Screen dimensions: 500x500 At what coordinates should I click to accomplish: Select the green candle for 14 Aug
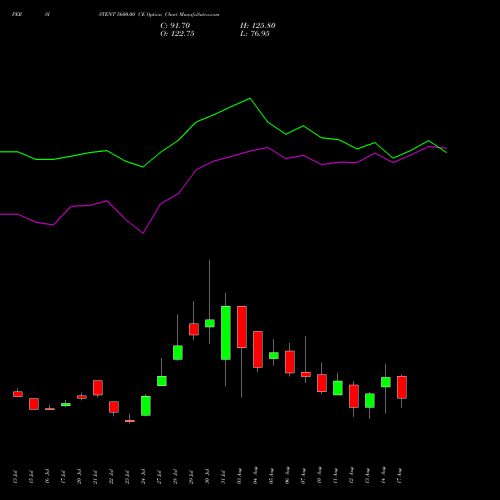(x=386, y=382)
